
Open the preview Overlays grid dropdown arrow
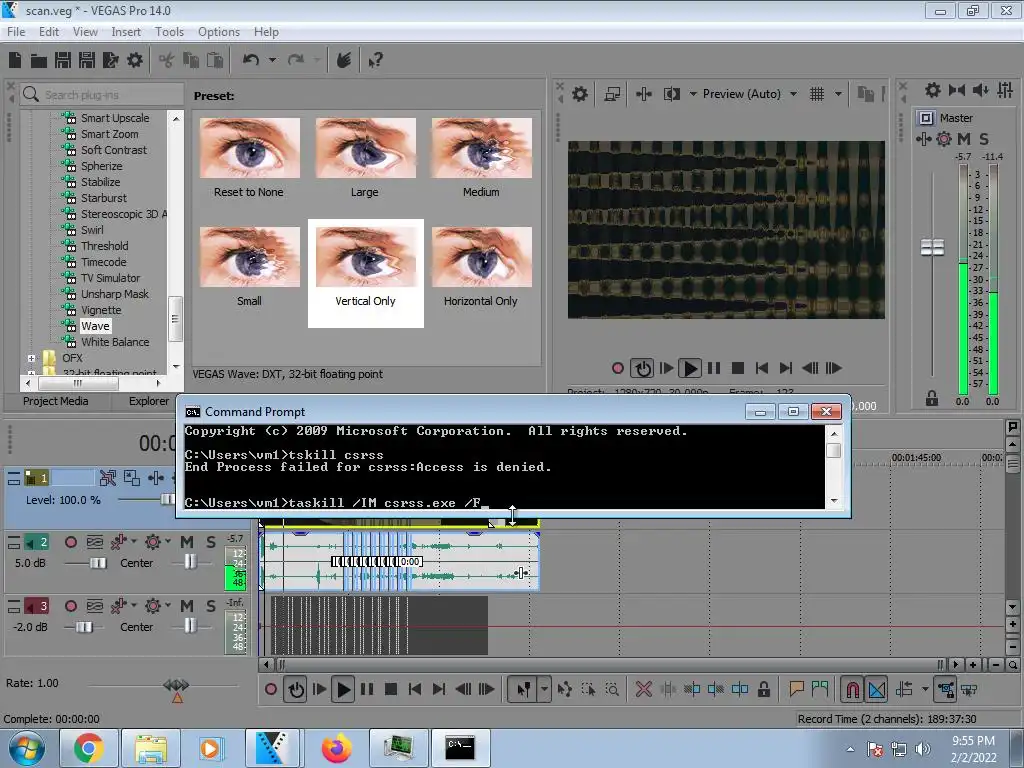(838, 94)
